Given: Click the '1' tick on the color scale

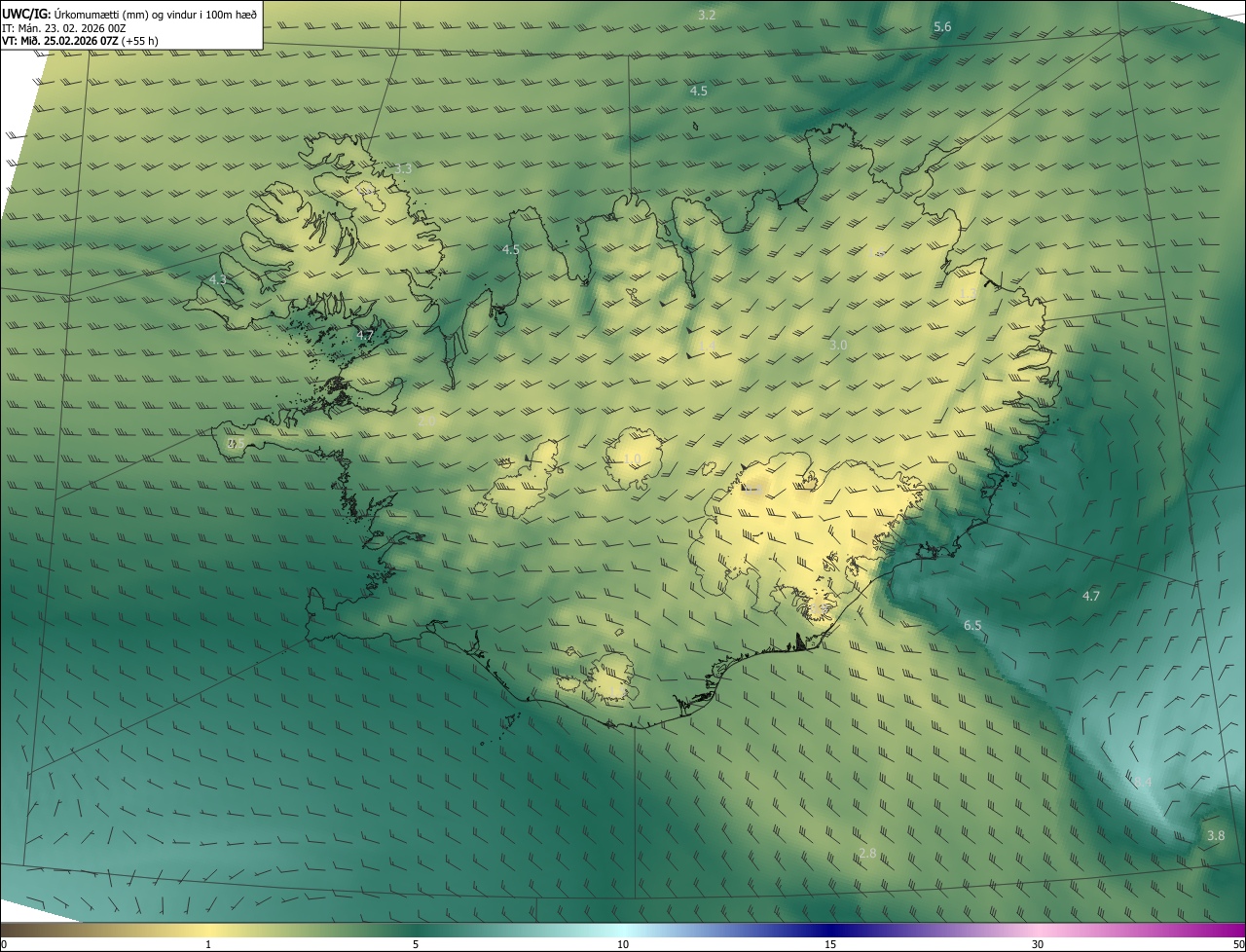Looking at the screenshot, I should click(x=208, y=944).
